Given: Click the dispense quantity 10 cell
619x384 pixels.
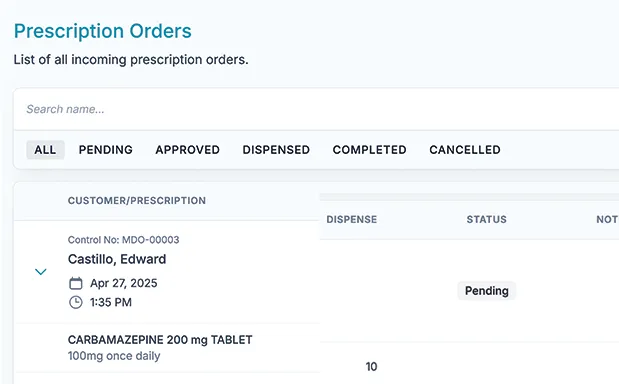Looking at the screenshot, I should pyautogui.click(x=371, y=367).
